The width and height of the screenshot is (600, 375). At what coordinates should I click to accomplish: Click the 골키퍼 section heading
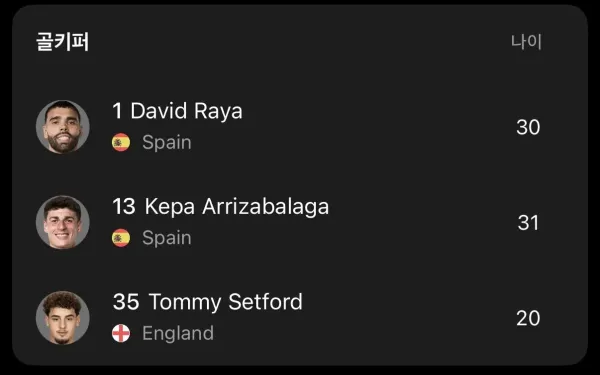(x=63, y=41)
